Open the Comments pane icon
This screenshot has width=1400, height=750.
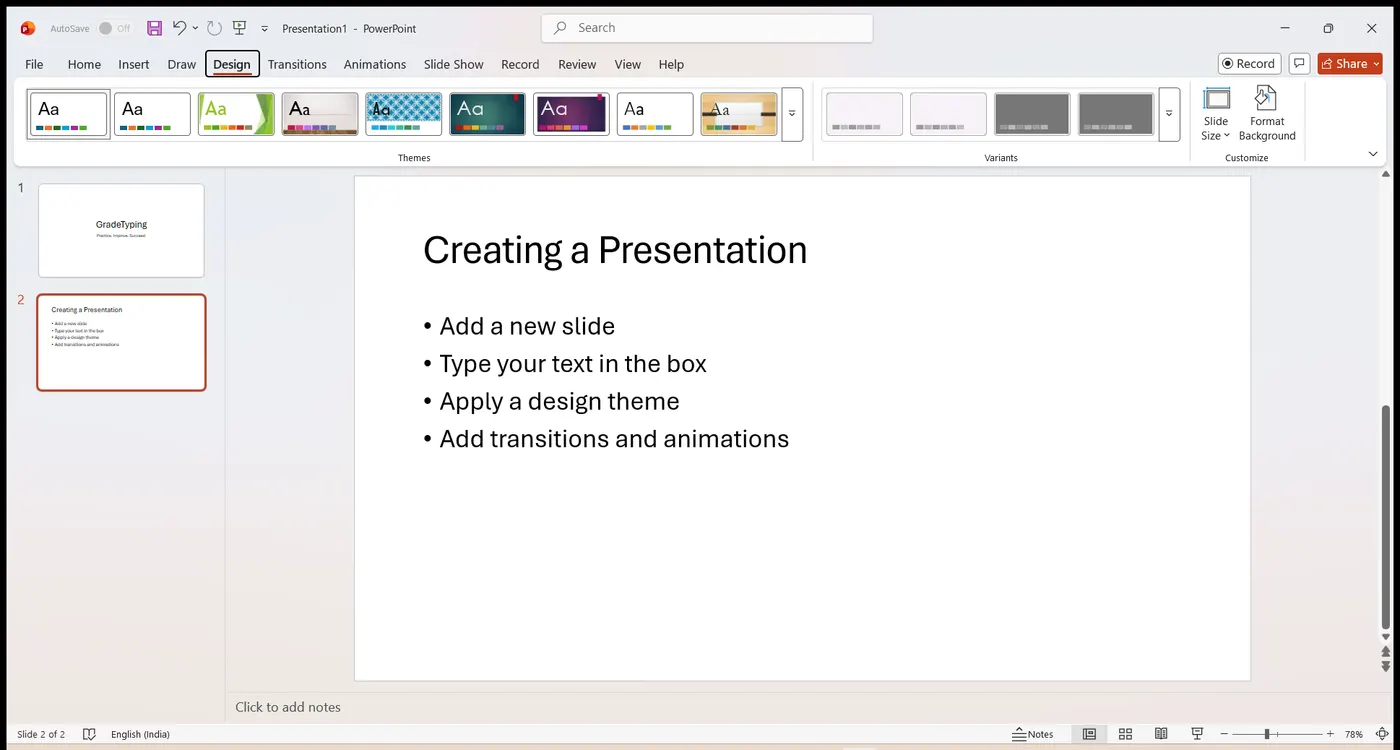pyautogui.click(x=1299, y=63)
